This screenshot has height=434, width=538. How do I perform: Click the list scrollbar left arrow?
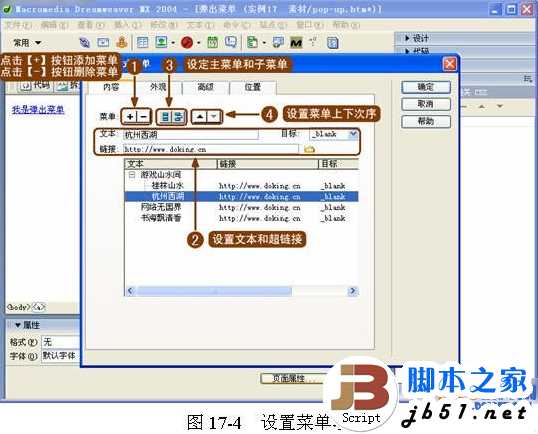(130, 291)
